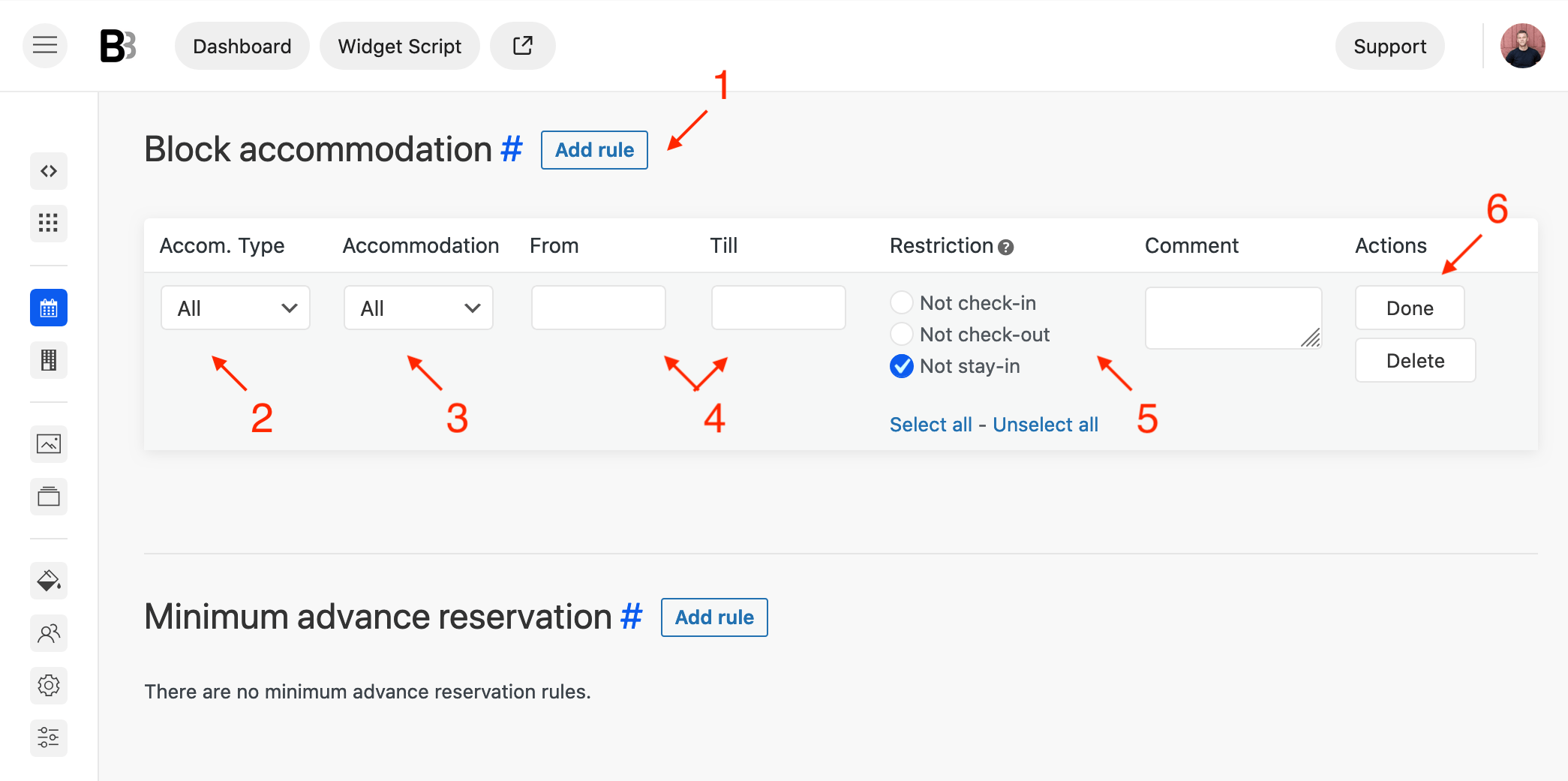Screen dimensions: 1568x781
Task: Open the Dashboard tab
Action: click(x=242, y=46)
